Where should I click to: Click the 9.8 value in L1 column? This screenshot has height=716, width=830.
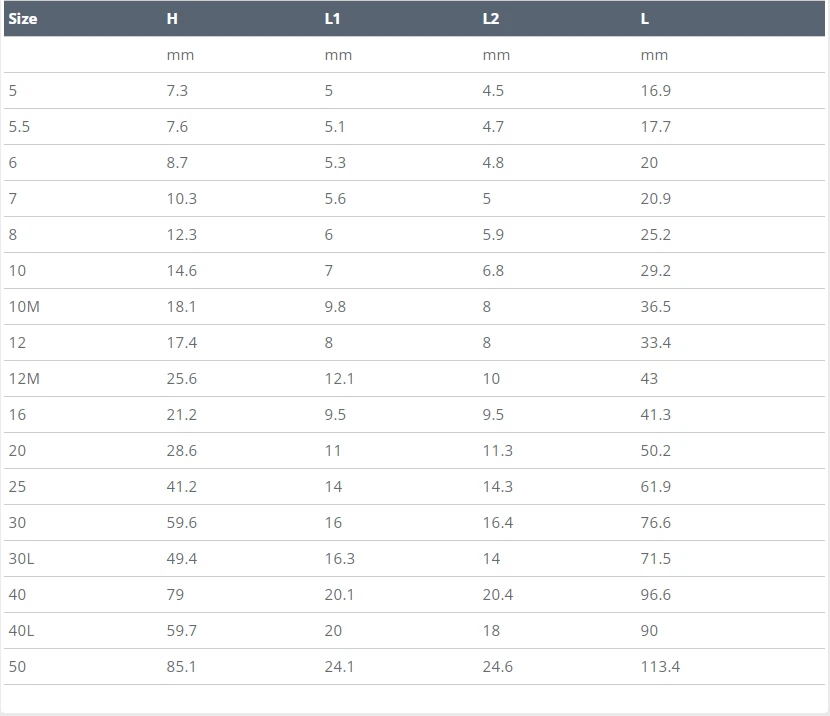(335, 307)
